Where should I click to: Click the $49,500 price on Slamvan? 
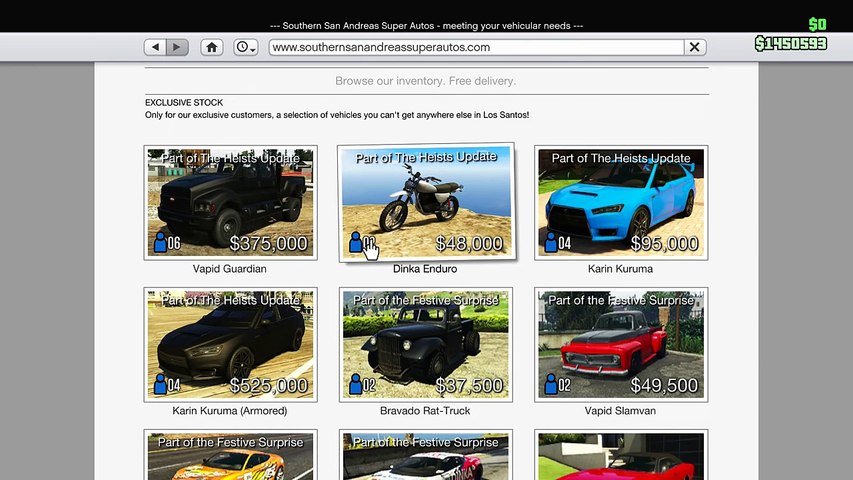click(x=664, y=385)
